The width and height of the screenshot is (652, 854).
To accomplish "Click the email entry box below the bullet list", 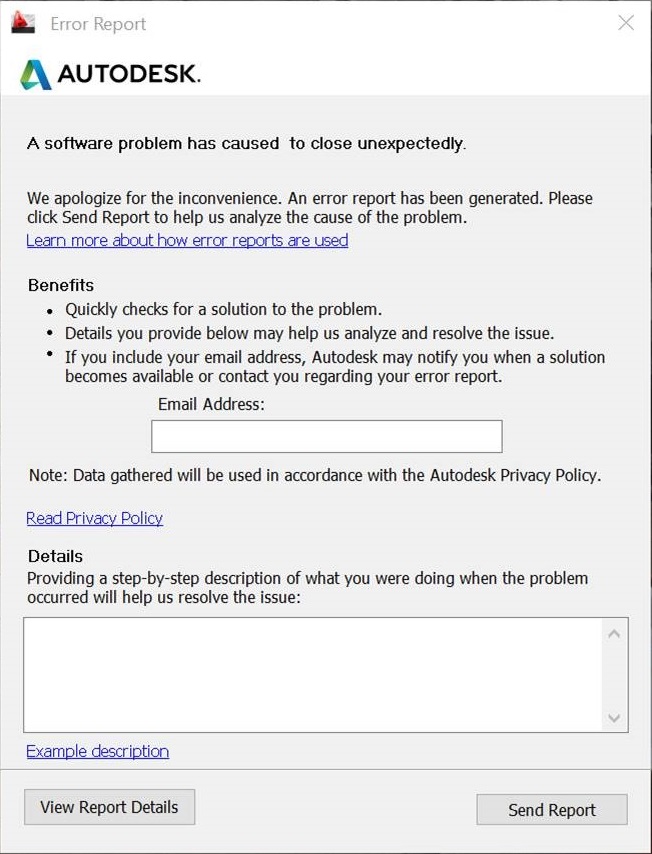I will click(326, 436).
